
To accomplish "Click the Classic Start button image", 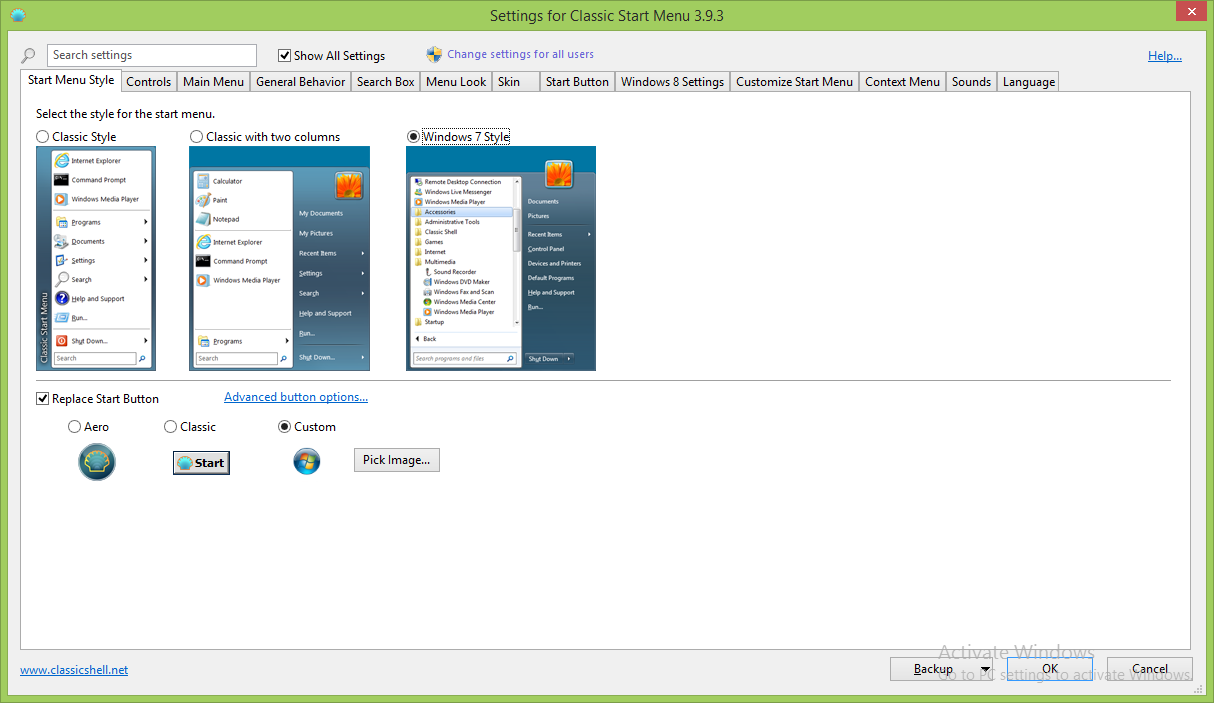I will coord(201,462).
